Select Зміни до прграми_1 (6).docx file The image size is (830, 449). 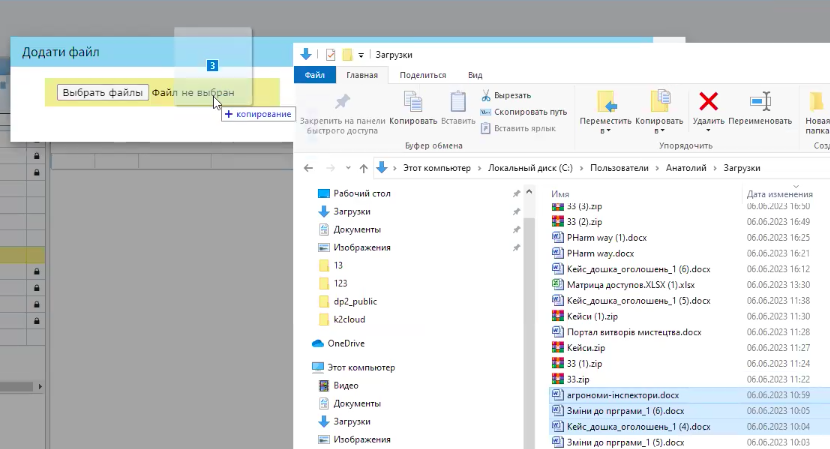(625, 411)
